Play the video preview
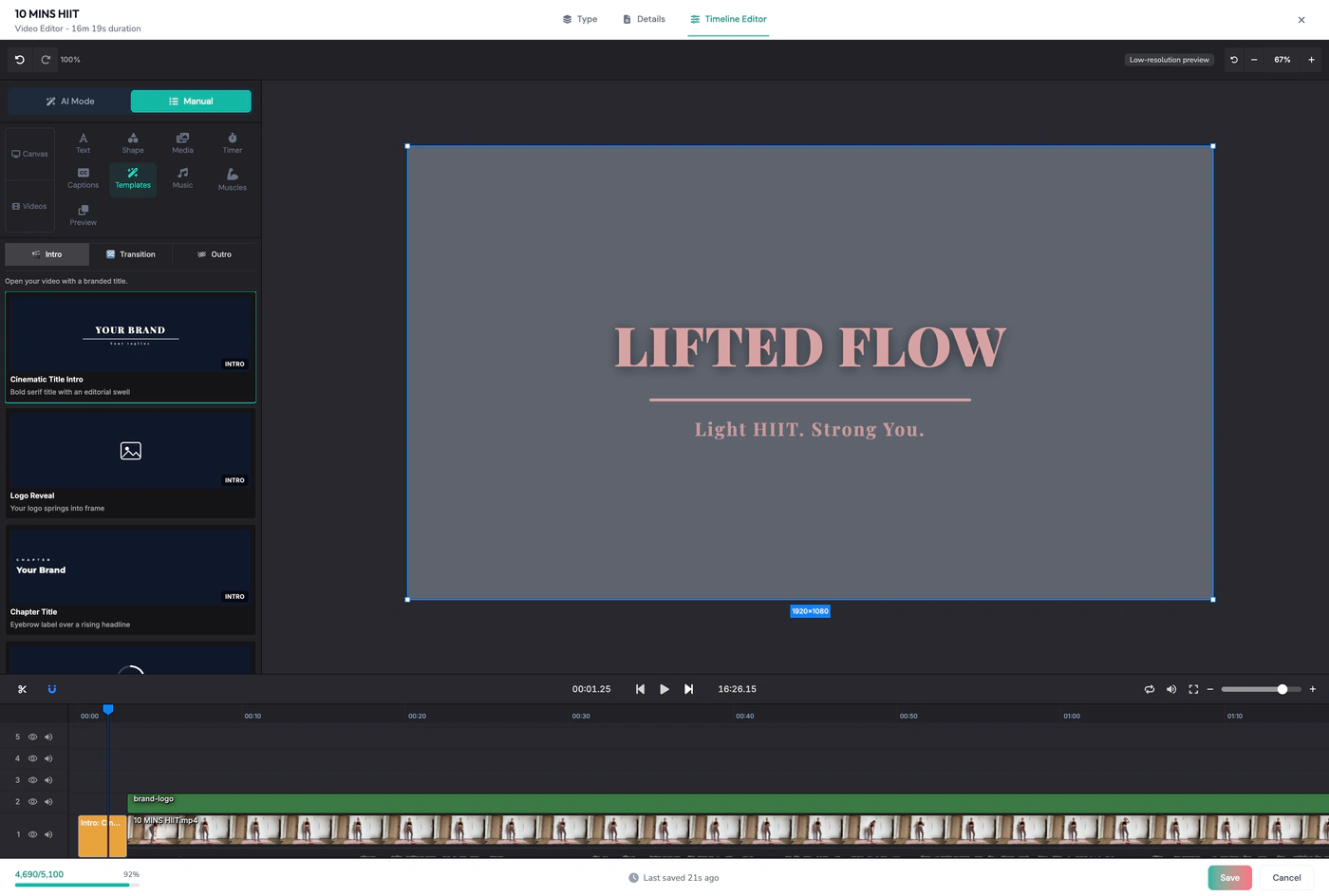 point(664,689)
